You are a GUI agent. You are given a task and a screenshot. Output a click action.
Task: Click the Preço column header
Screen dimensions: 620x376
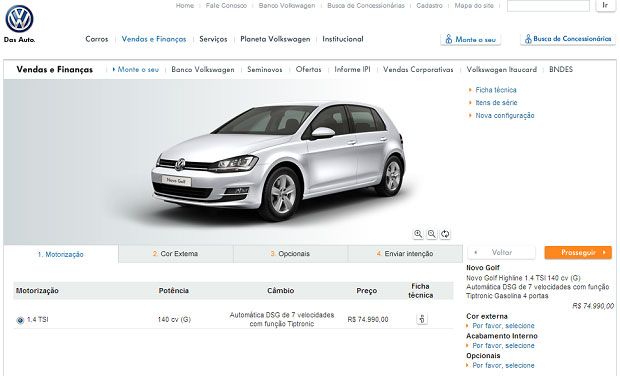[367, 291]
